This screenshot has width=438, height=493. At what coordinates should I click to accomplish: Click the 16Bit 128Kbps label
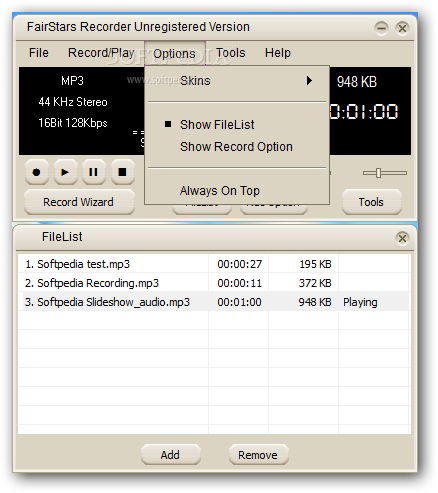tap(73, 123)
